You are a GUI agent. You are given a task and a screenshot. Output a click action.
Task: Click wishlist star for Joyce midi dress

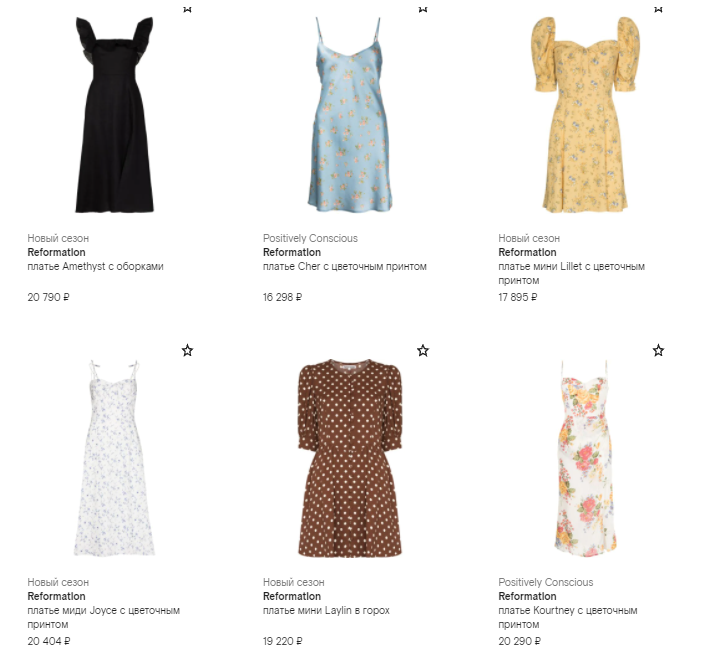(x=188, y=350)
